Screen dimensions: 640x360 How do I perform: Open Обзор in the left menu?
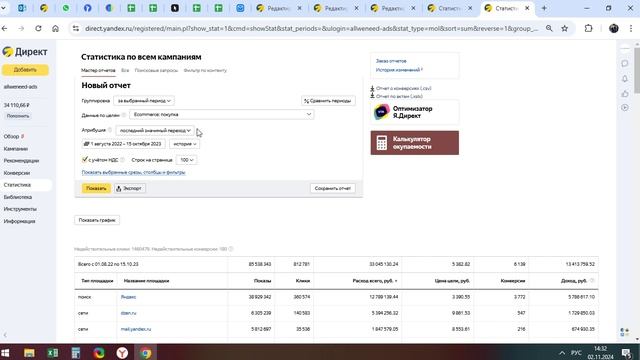click(11, 137)
